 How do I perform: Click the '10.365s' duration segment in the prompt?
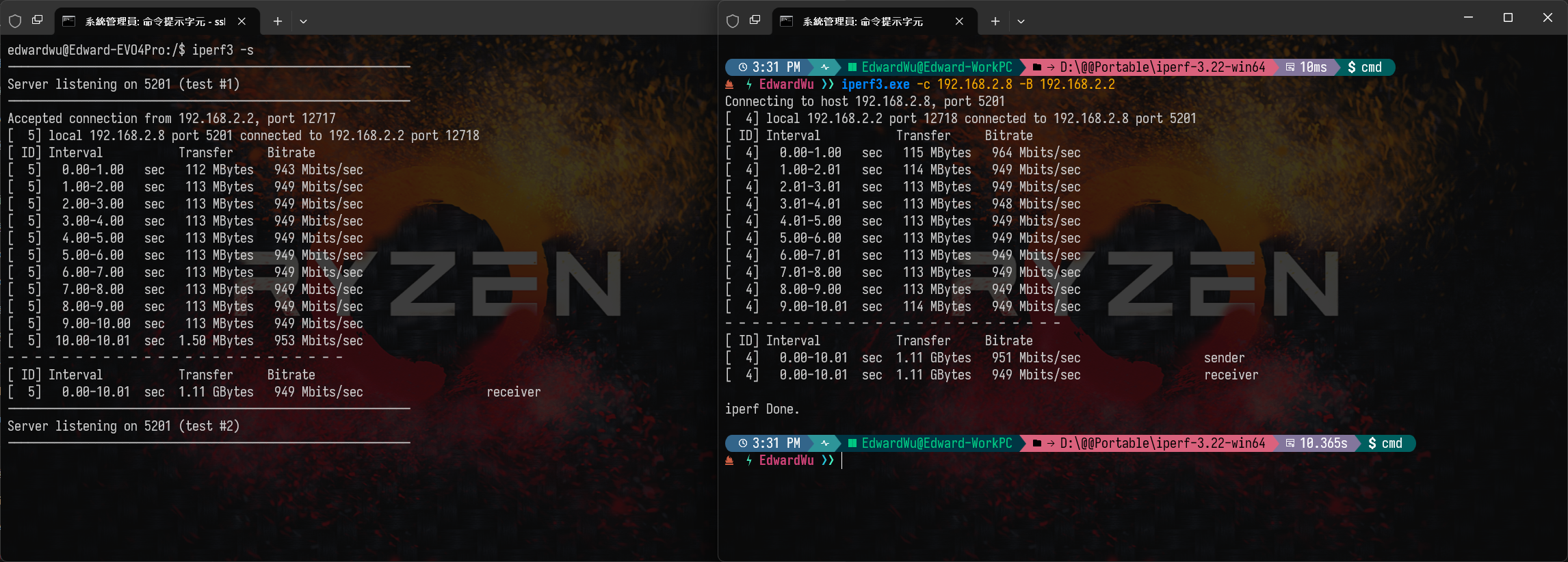click(1317, 443)
